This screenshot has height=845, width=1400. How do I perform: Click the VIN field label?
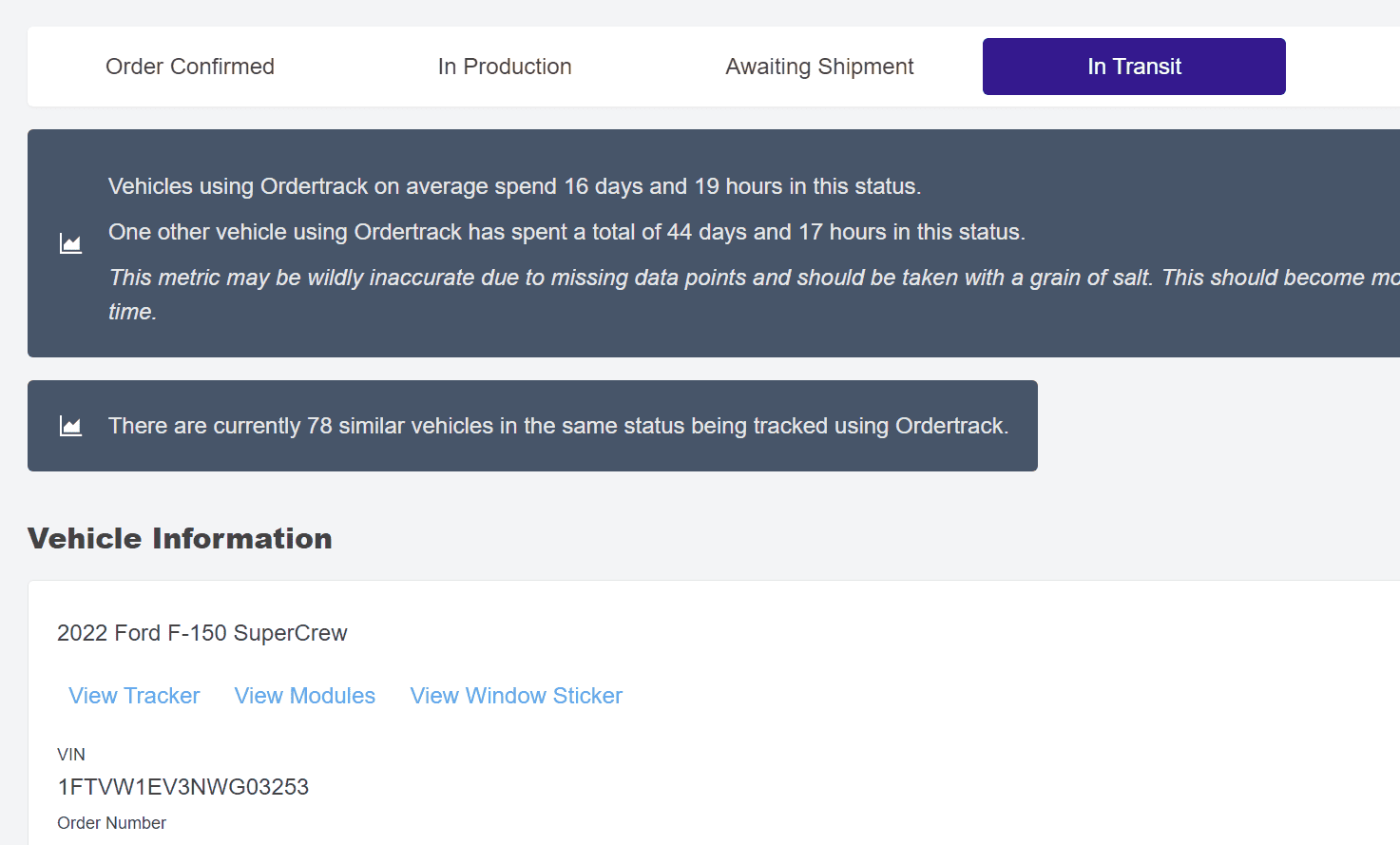[71, 755]
